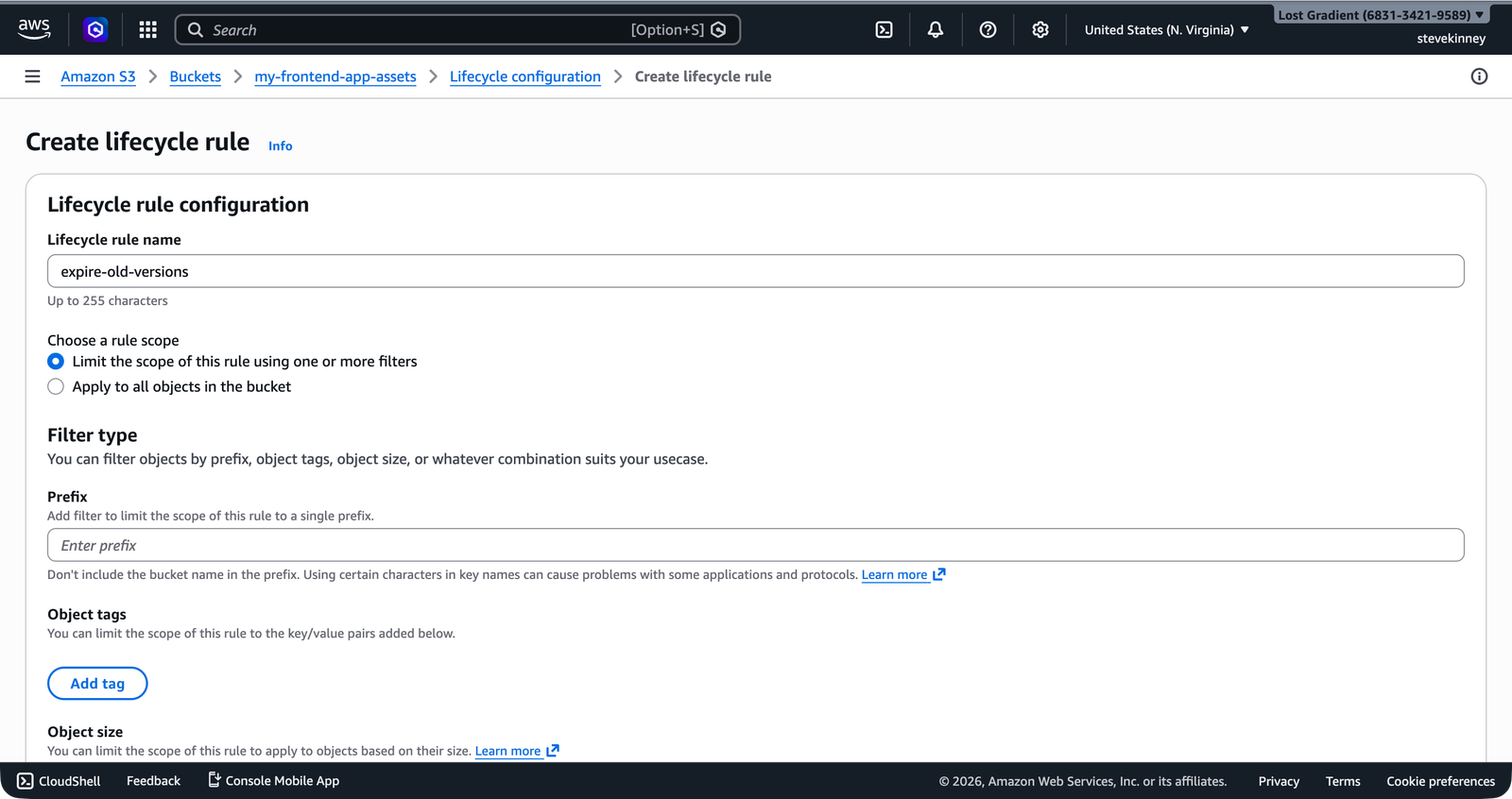Click the Console Mobile App label

[x=283, y=781]
